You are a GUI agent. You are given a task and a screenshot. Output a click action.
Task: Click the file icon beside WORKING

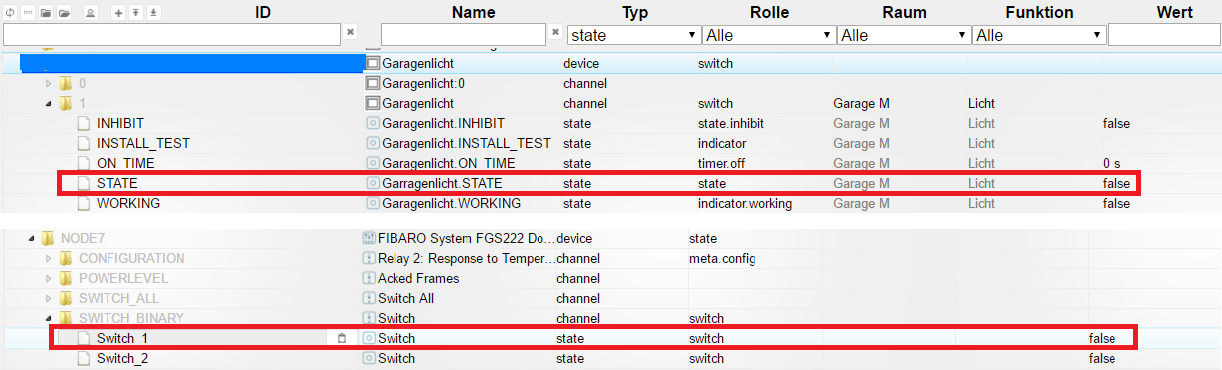pyautogui.click(x=84, y=203)
